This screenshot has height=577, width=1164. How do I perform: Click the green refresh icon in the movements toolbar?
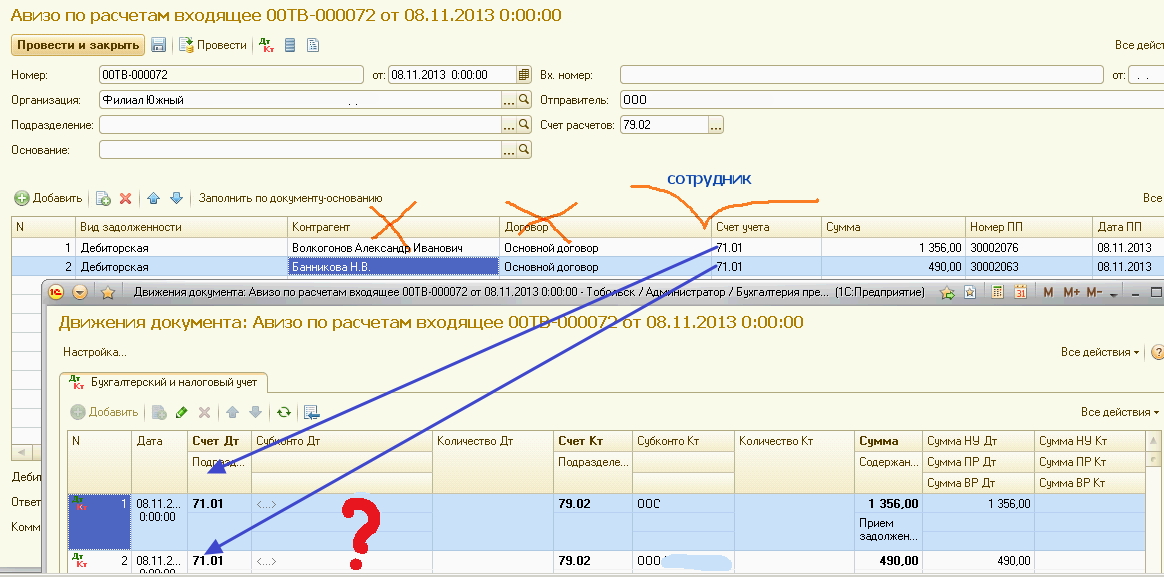click(284, 412)
